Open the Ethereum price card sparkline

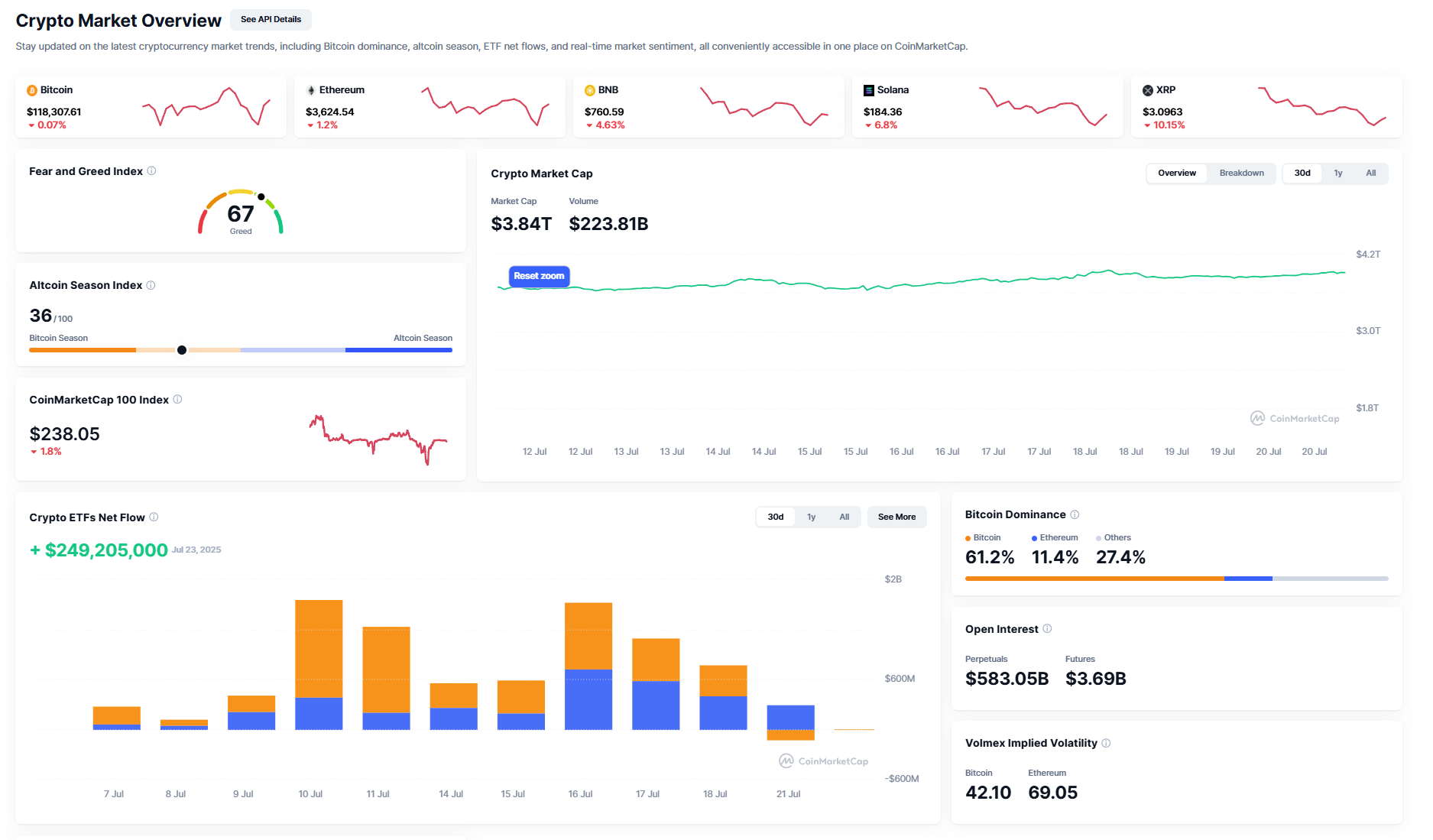485,106
